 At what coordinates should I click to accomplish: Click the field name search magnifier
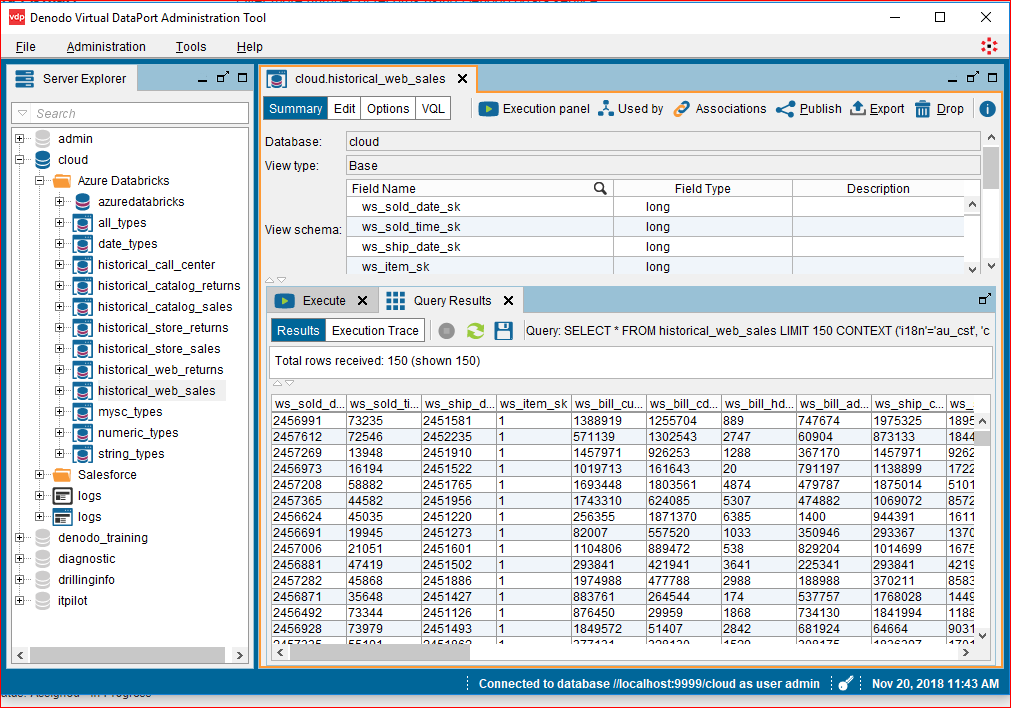(x=600, y=188)
